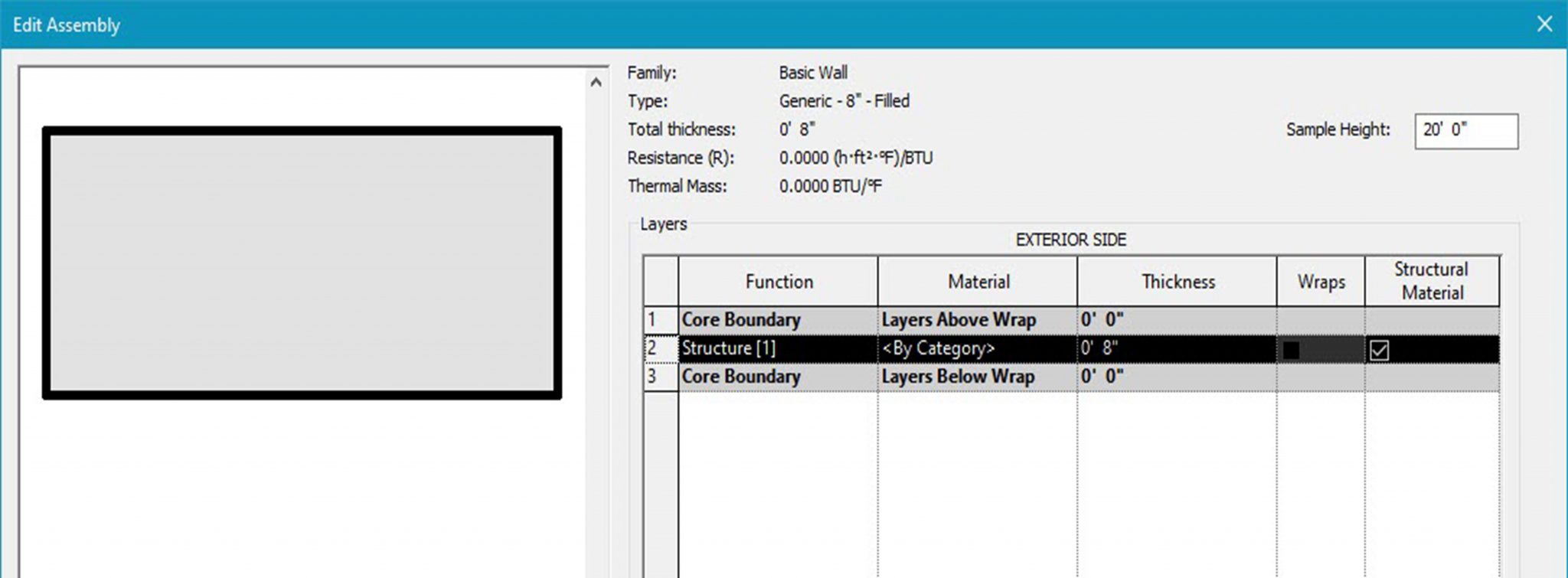Click the Layers Above Wrap cell
Screen dimensions: 1568x578
(978, 320)
